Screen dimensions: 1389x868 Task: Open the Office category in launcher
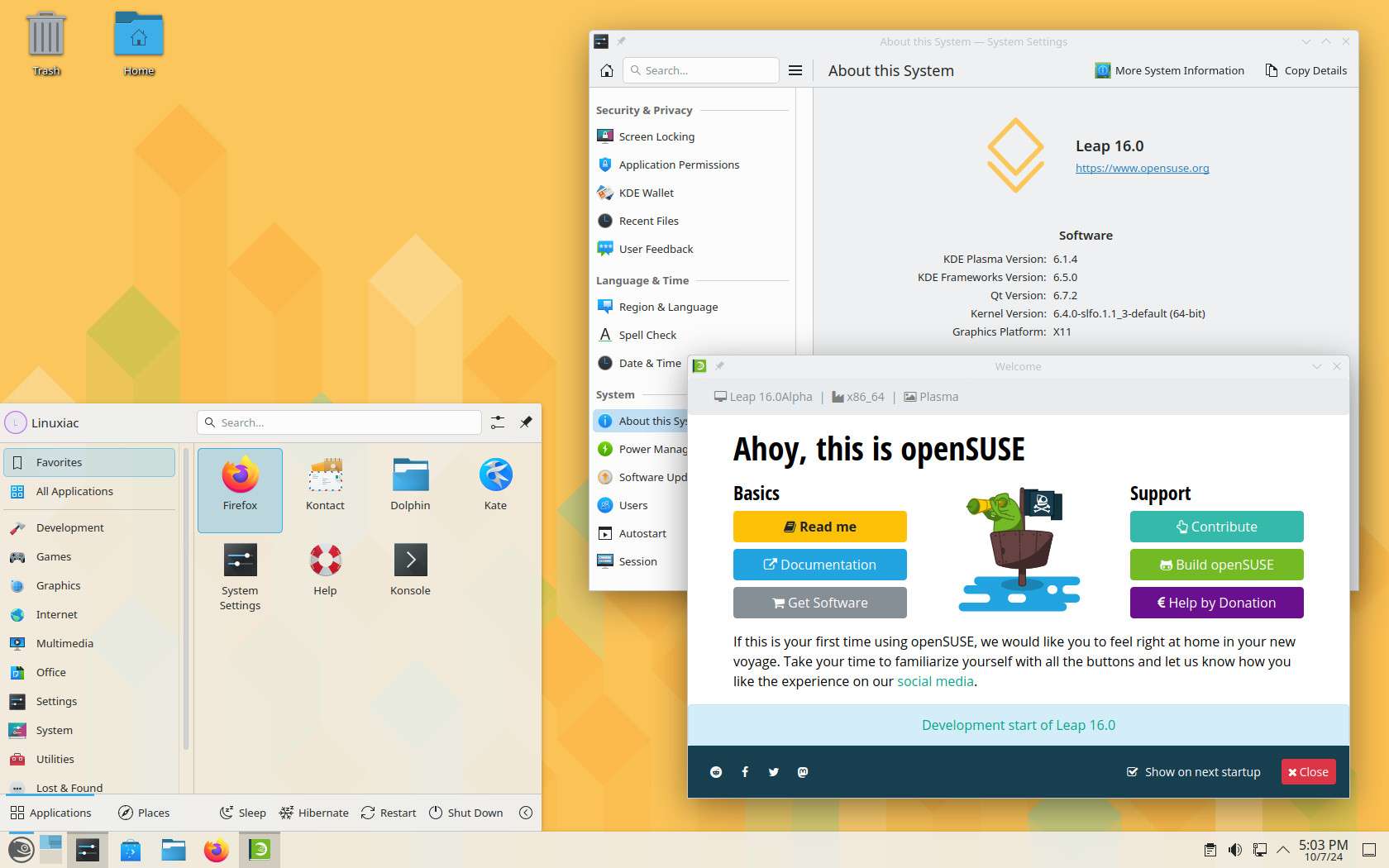pyautogui.click(x=89, y=672)
